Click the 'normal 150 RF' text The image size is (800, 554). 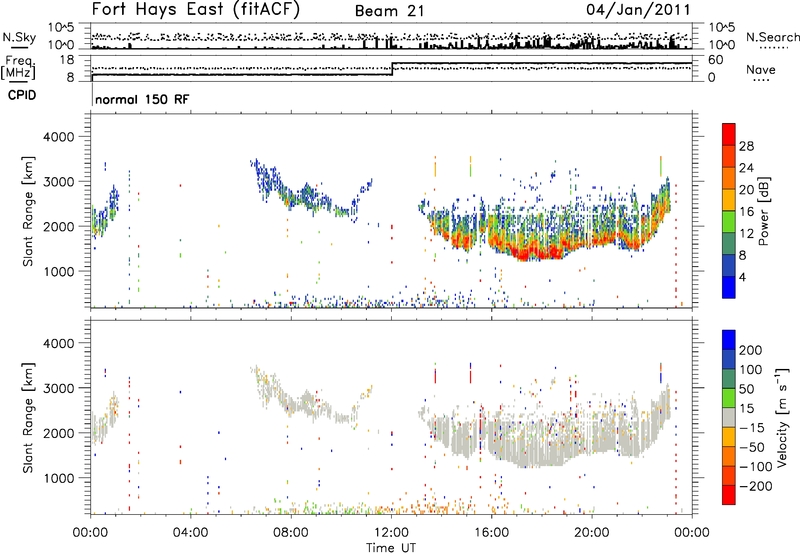point(142,99)
